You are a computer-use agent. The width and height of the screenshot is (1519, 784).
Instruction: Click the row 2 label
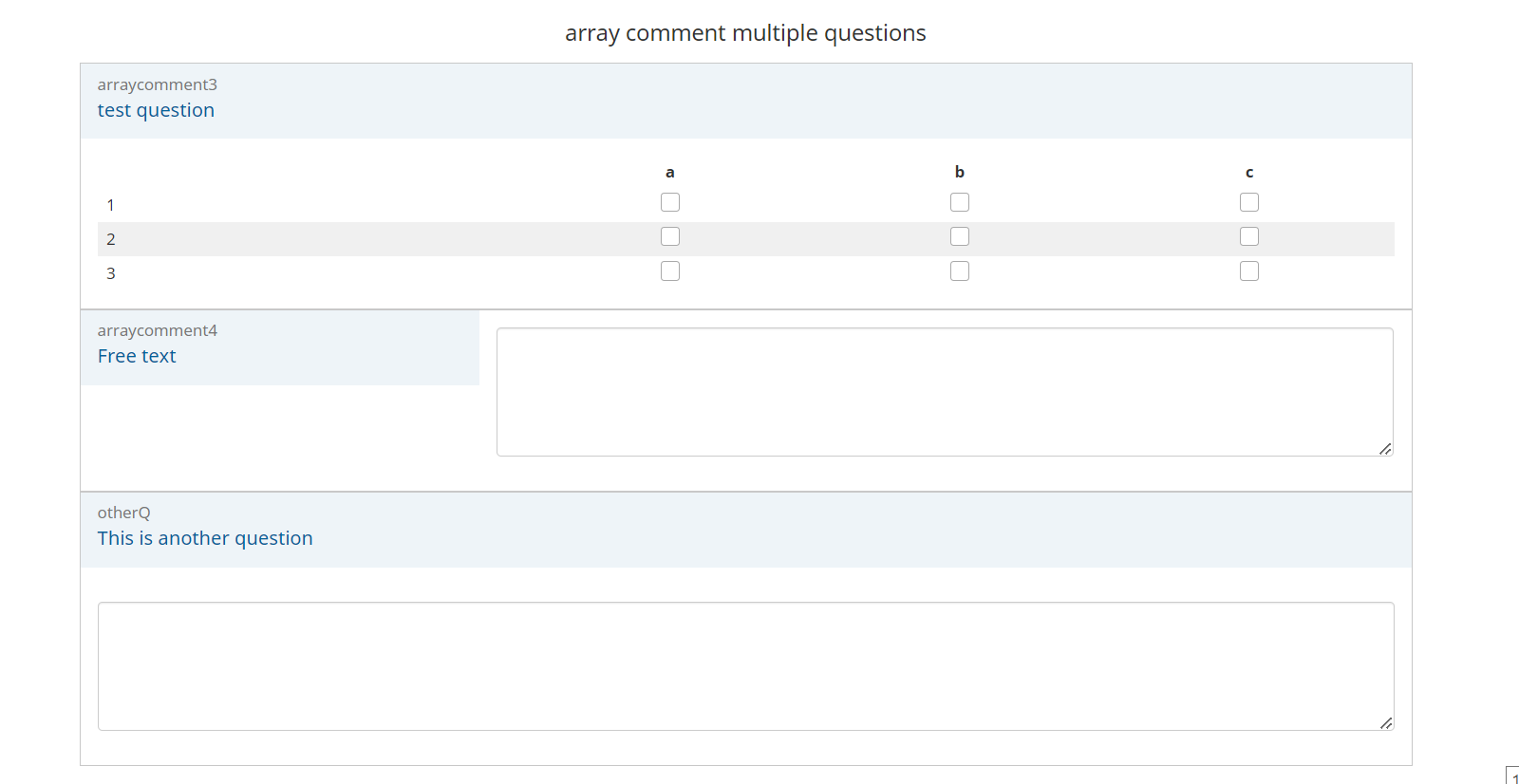(x=111, y=239)
